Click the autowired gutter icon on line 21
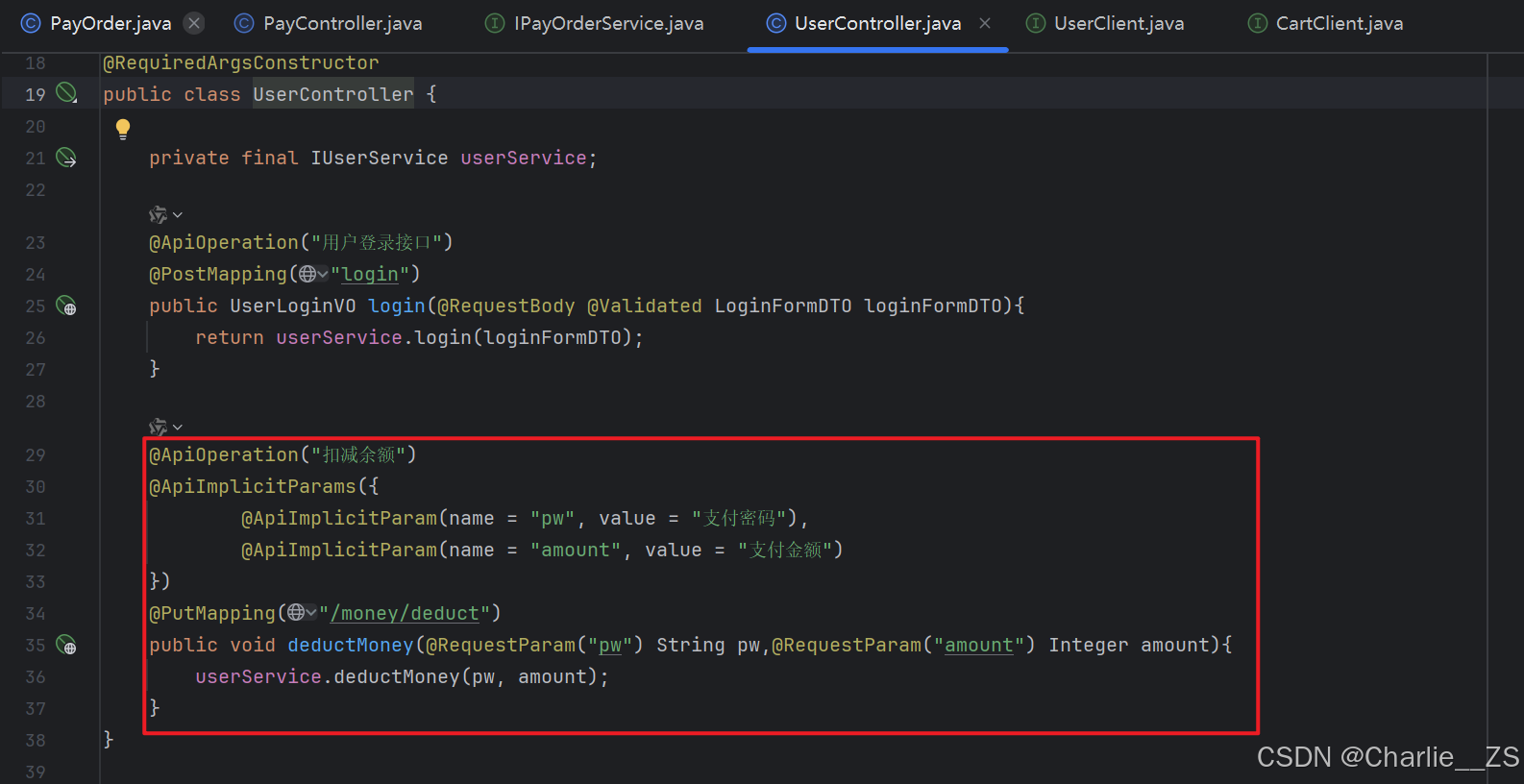The width and height of the screenshot is (1524, 784). [x=66, y=158]
